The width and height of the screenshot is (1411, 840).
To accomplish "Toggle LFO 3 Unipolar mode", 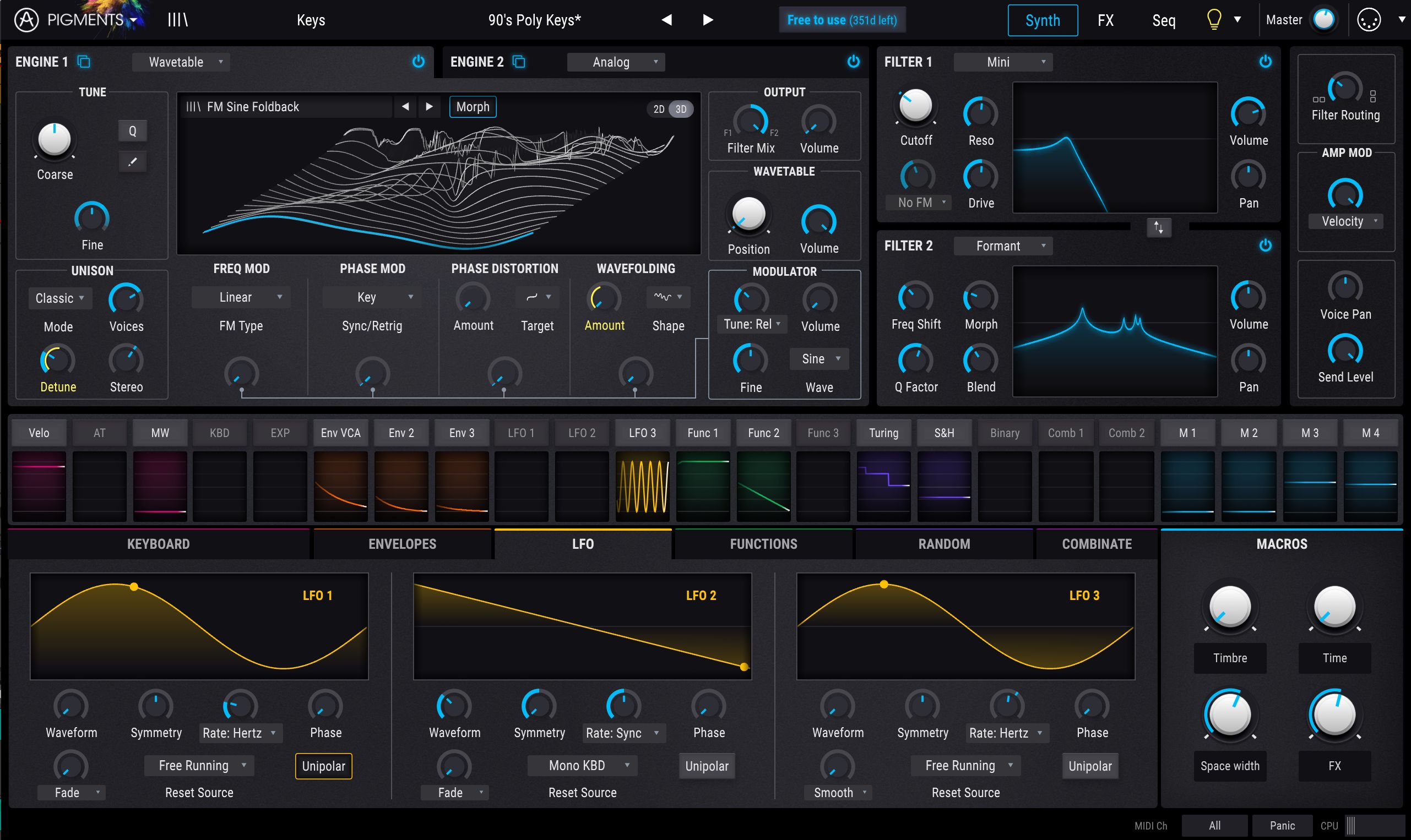I will tap(1090, 766).
